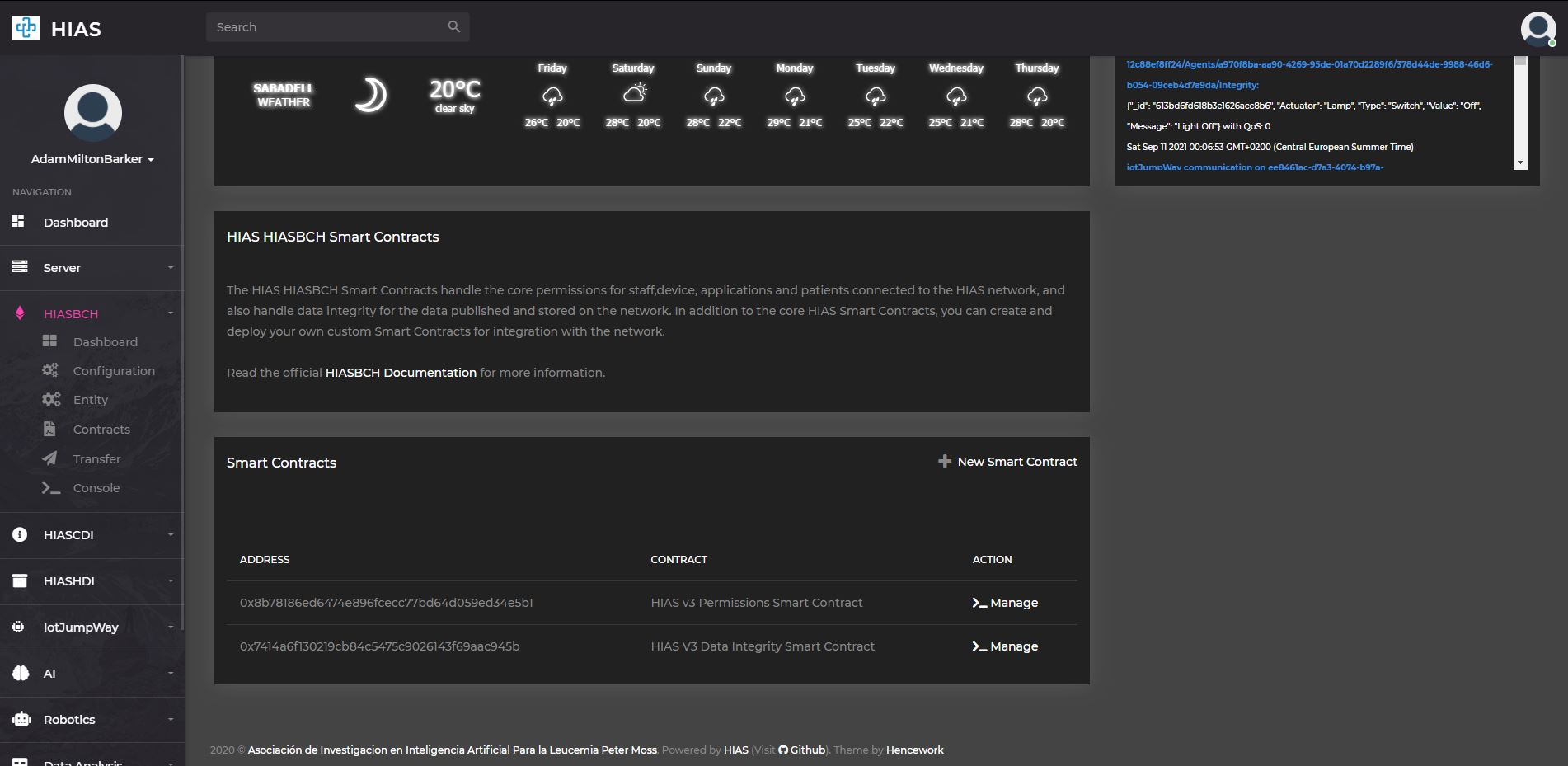This screenshot has width=1568, height=766.
Task: Open HIASBCH Entity page
Action: (91, 400)
